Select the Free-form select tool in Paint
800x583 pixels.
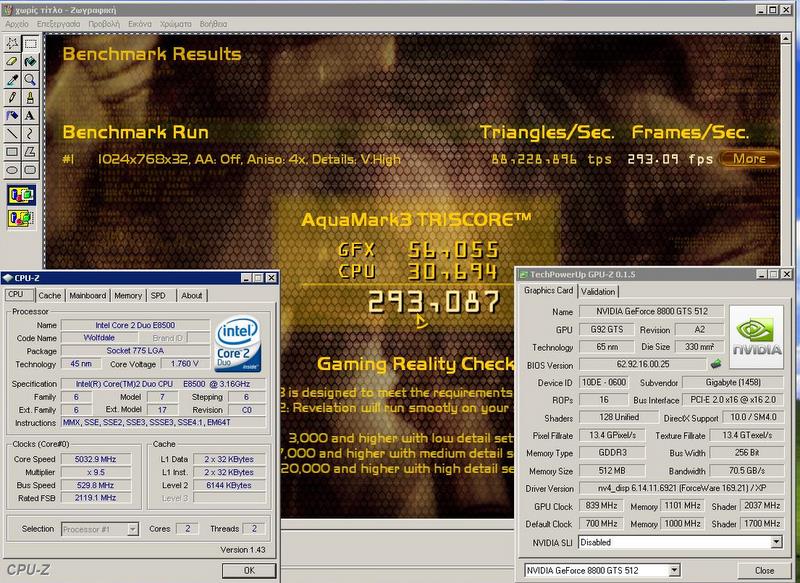(x=12, y=43)
